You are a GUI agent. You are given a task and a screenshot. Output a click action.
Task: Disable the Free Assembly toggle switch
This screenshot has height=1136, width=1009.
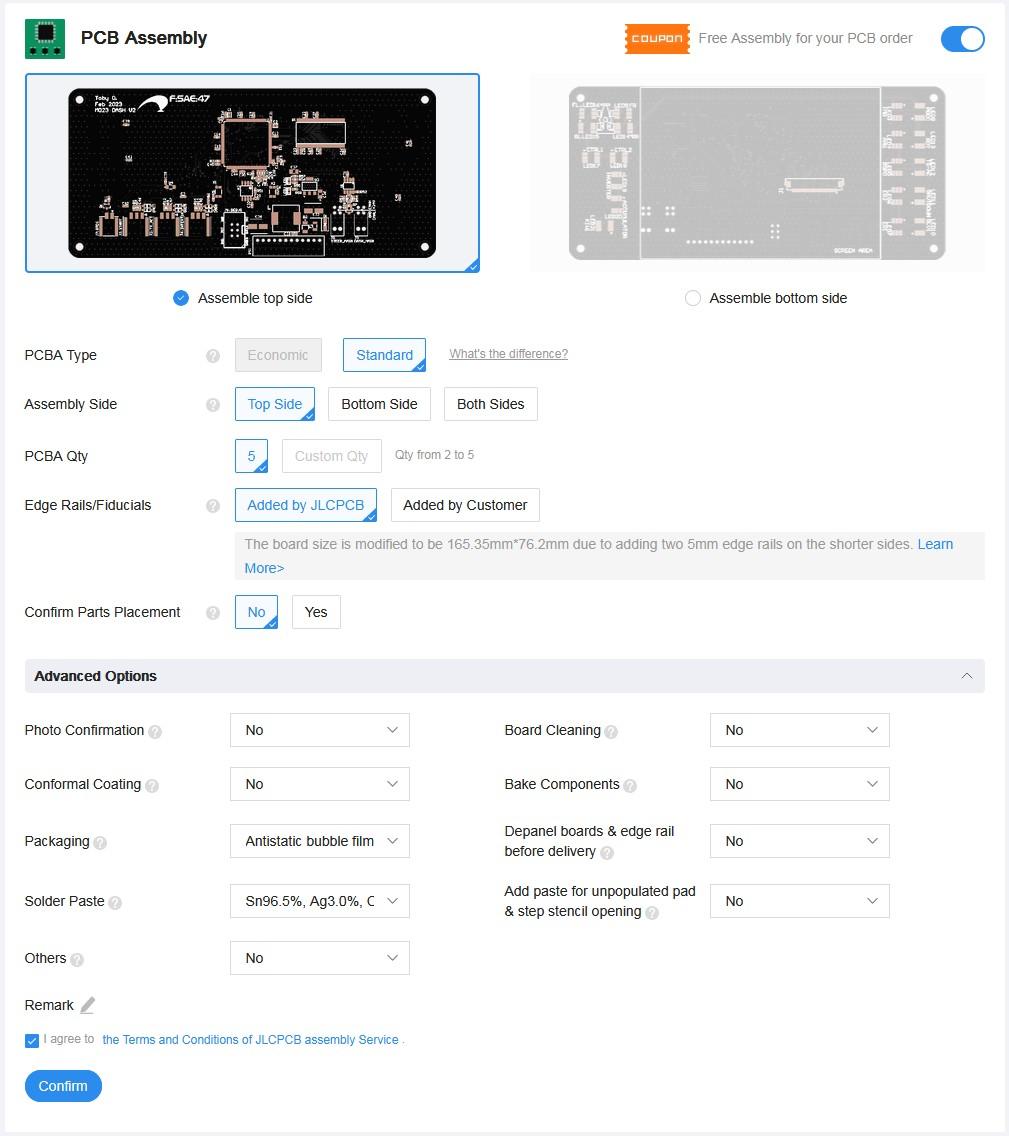click(961, 39)
